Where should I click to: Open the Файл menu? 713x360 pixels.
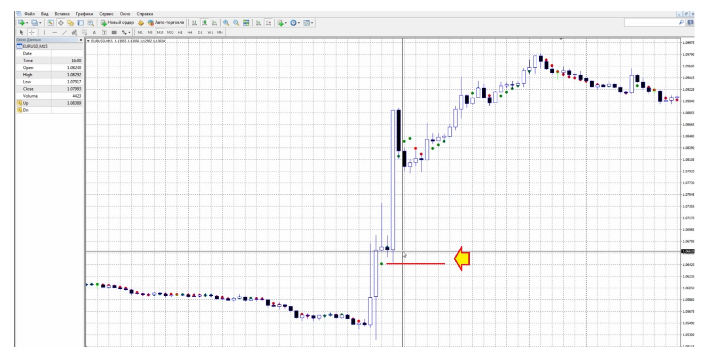(x=30, y=14)
